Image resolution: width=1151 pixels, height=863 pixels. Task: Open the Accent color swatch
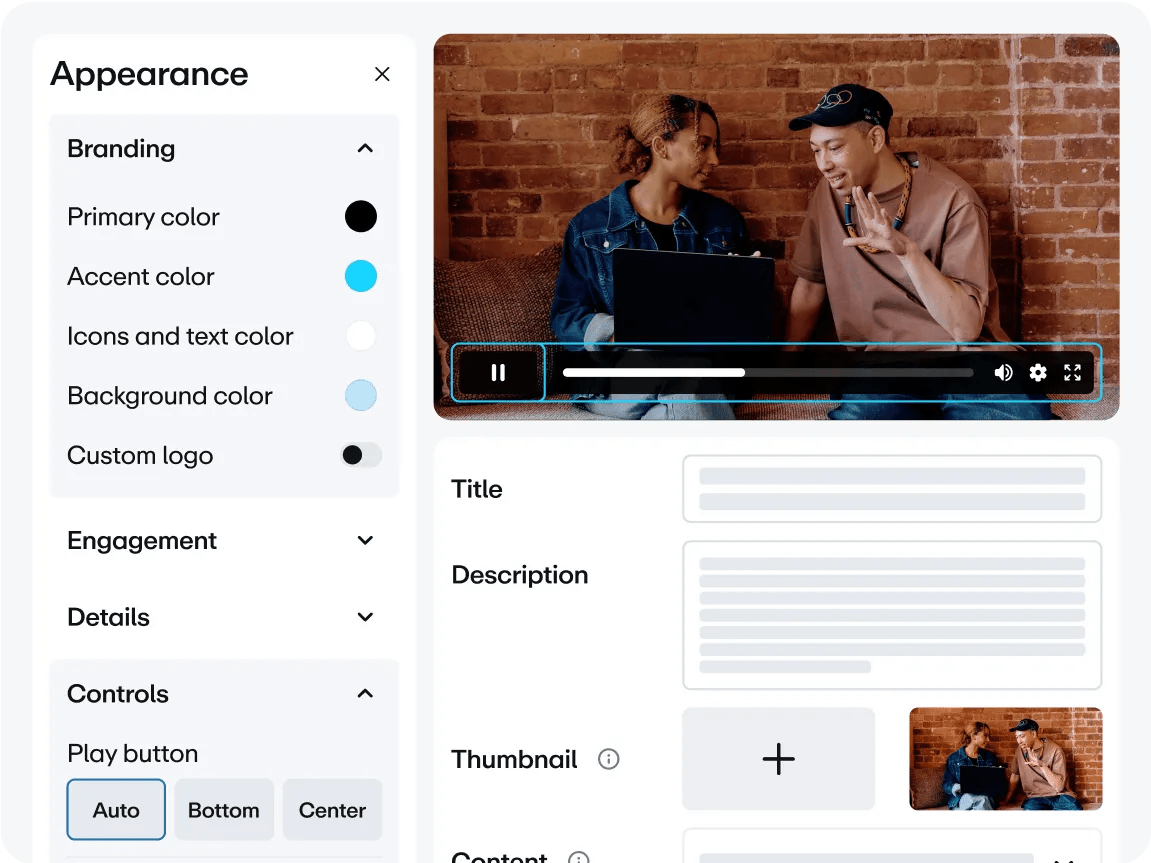pyautogui.click(x=360, y=276)
